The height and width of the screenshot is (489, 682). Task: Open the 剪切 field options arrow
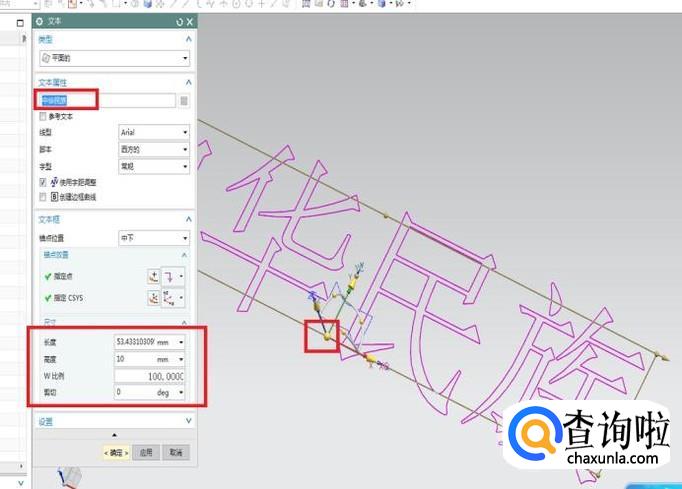point(181,393)
